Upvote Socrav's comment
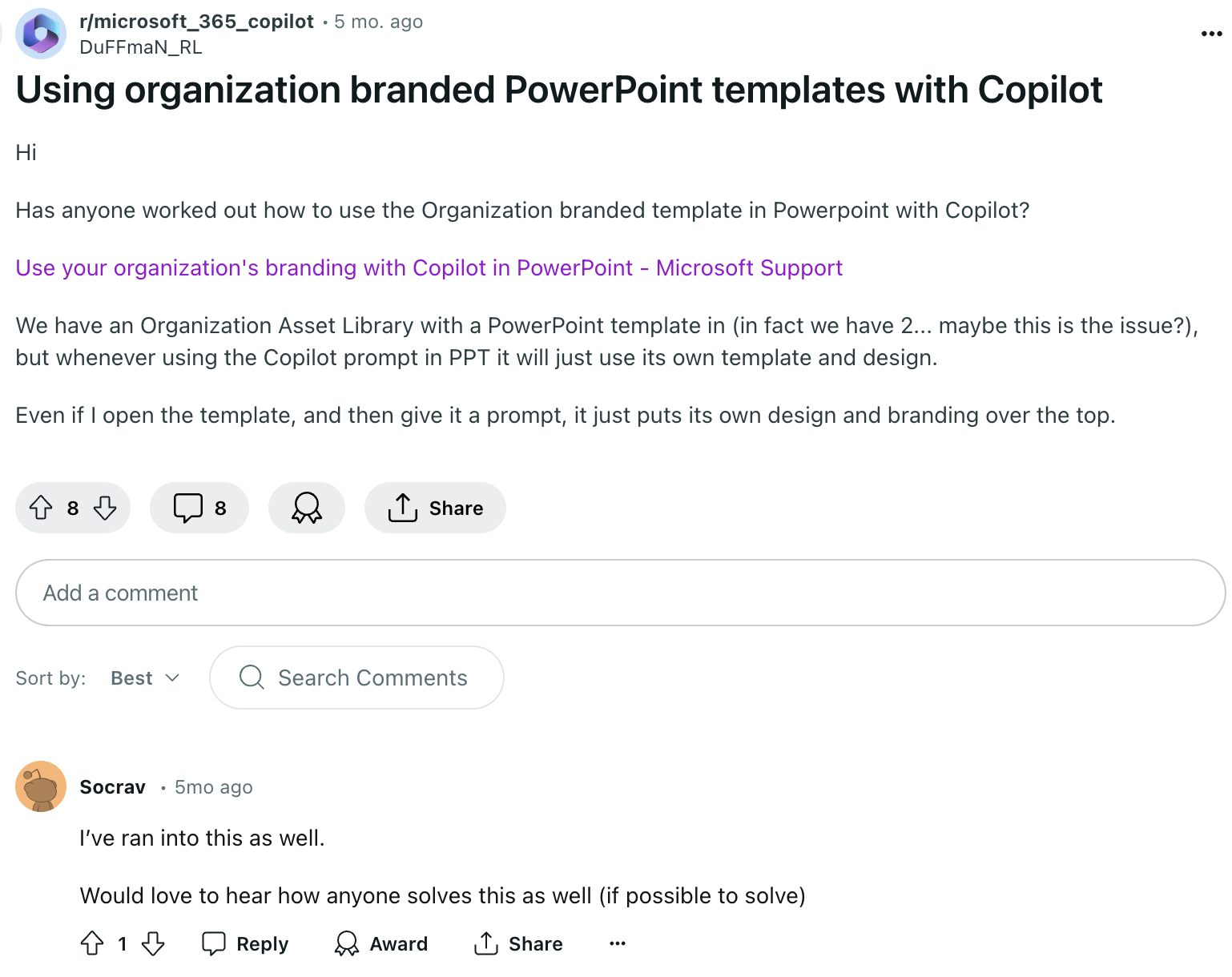 coord(92,943)
